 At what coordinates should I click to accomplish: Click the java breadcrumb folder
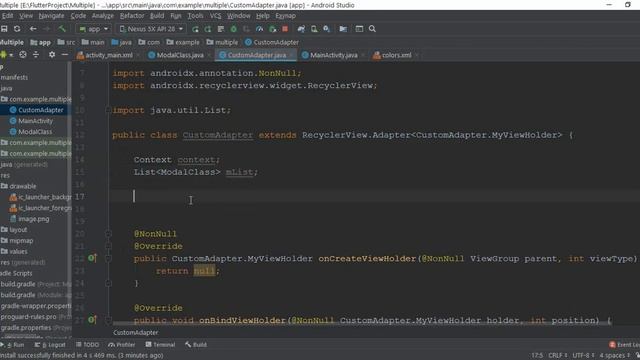click(x=122, y=42)
